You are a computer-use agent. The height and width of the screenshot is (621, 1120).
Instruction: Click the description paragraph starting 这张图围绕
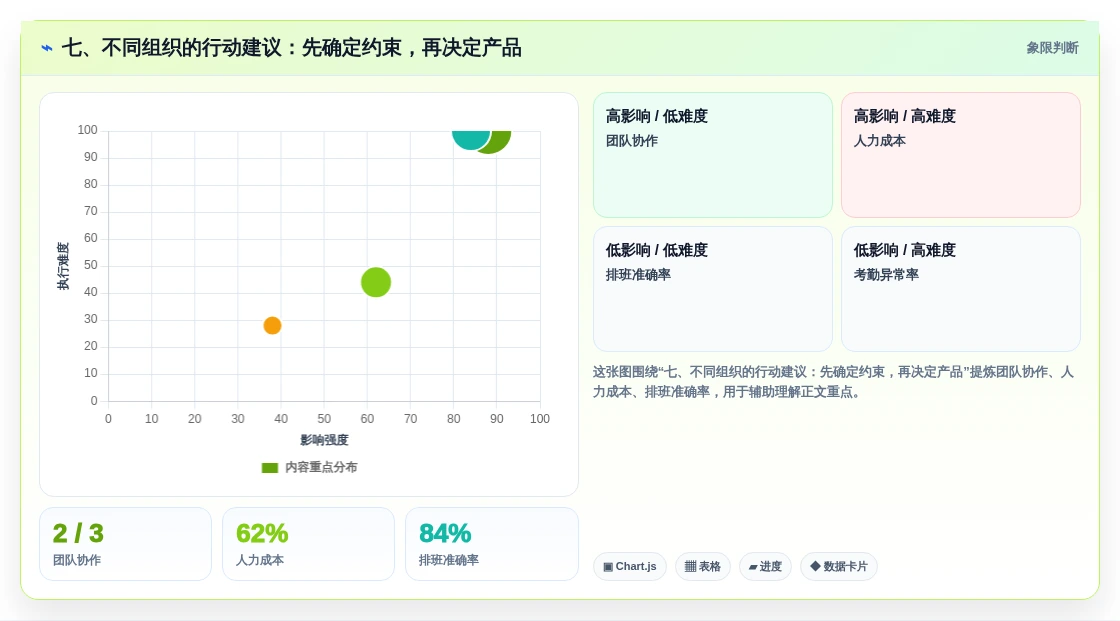tap(833, 382)
